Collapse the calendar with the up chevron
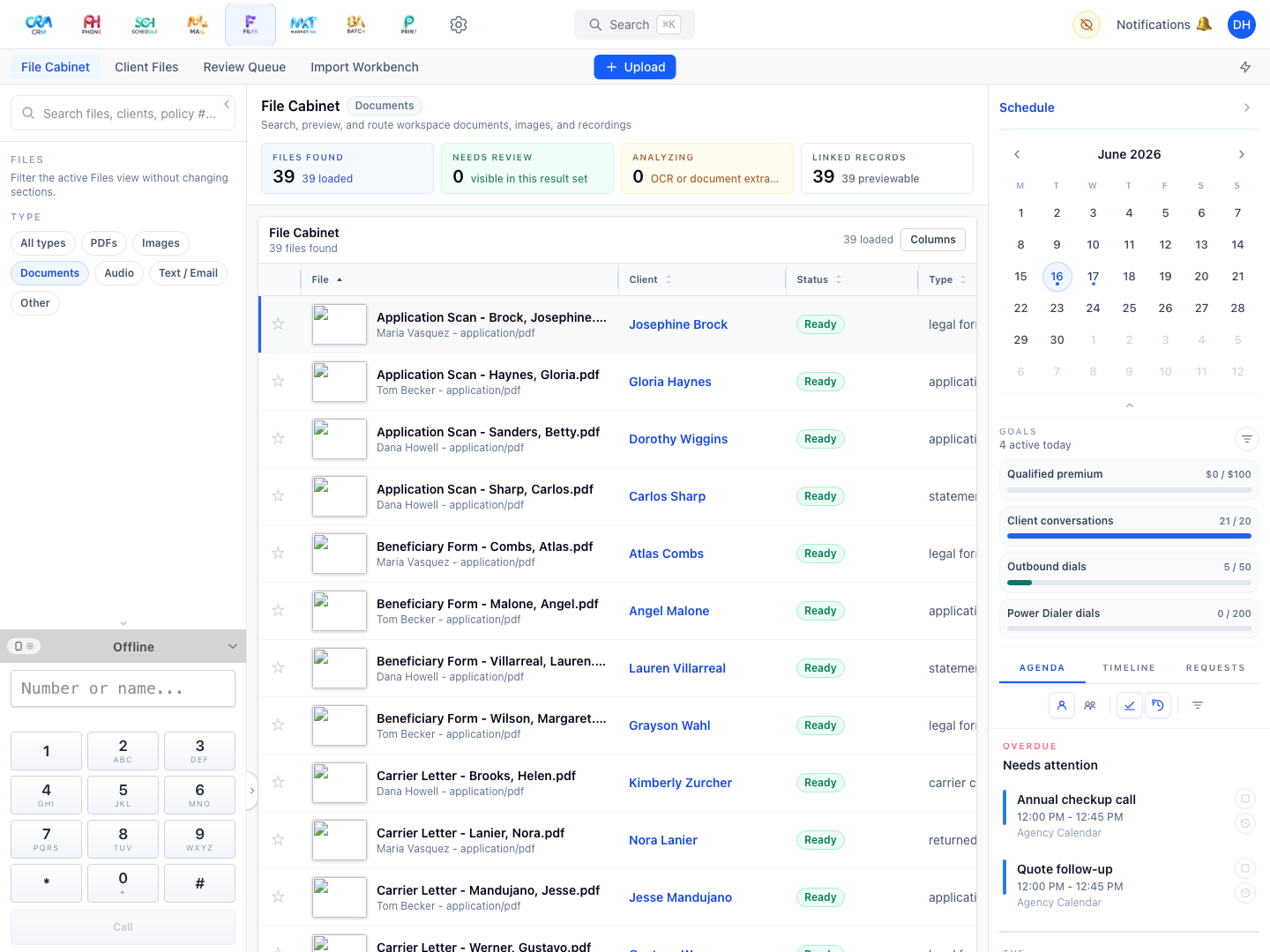 1129,405
